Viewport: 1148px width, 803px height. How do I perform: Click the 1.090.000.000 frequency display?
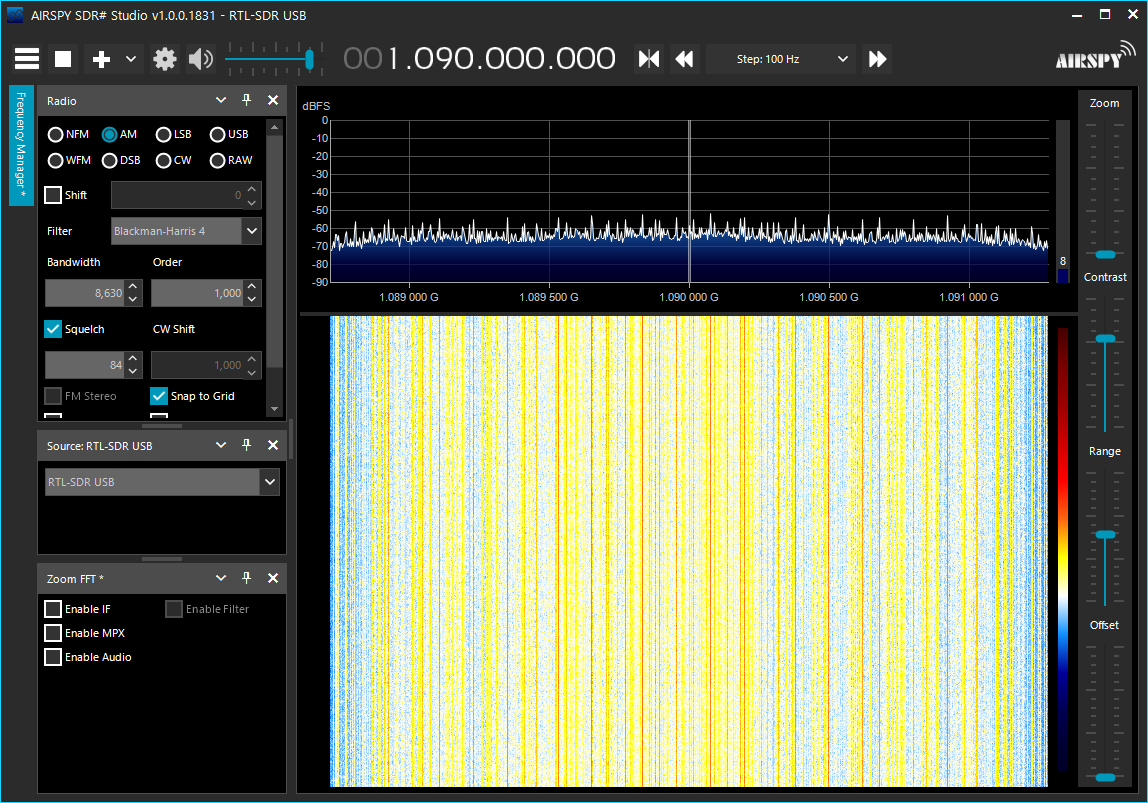pyautogui.click(x=480, y=59)
